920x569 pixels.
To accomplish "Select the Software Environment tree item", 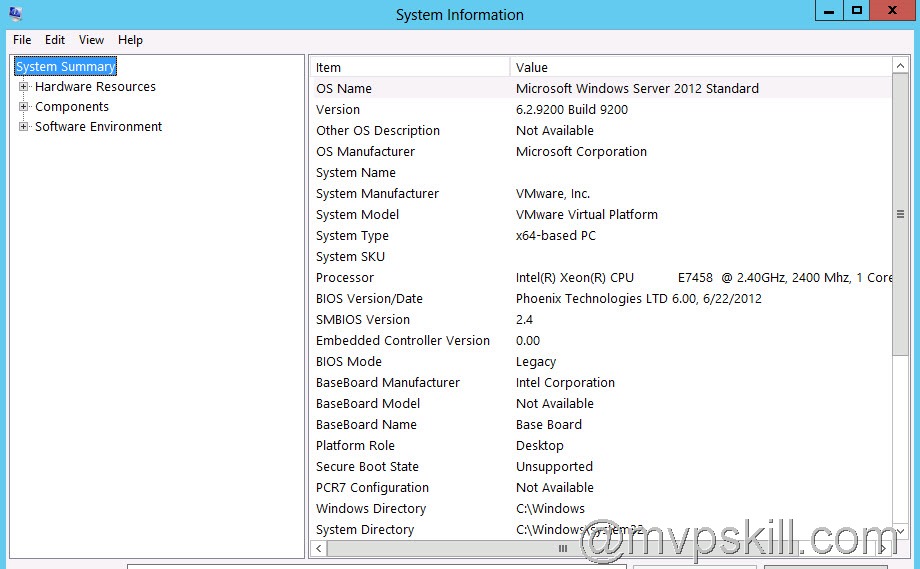I will click(98, 127).
